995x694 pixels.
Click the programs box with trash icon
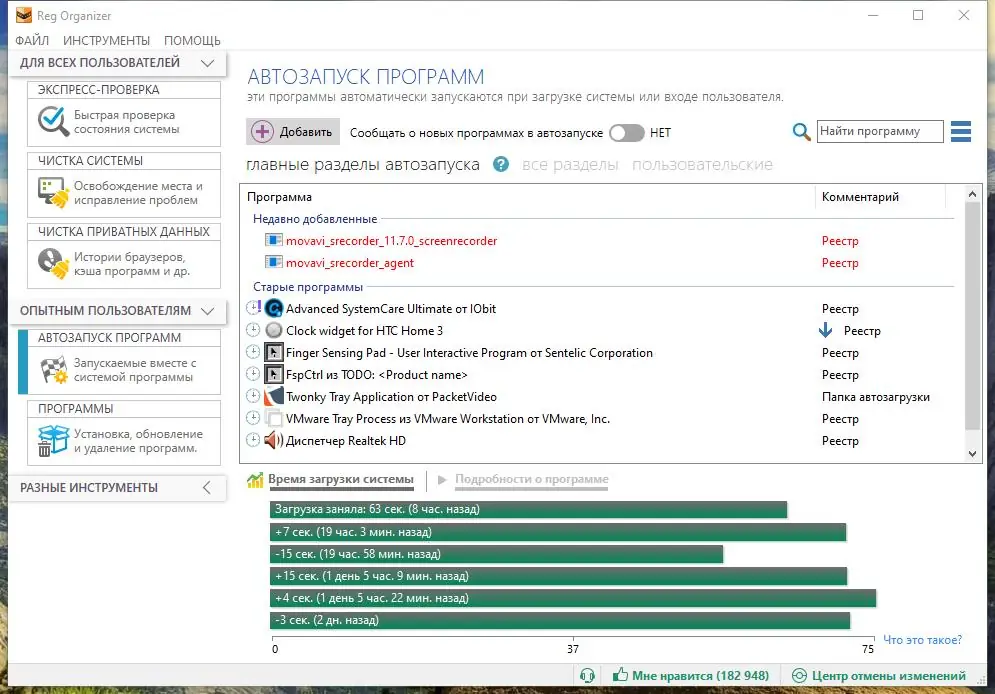pos(53,440)
